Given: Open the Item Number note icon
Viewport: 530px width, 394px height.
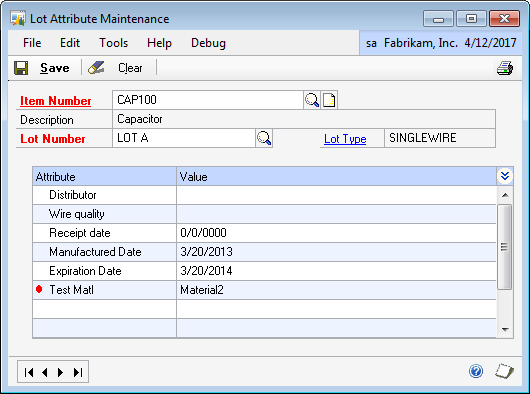Looking at the screenshot, I should click(x=329, y=100).
